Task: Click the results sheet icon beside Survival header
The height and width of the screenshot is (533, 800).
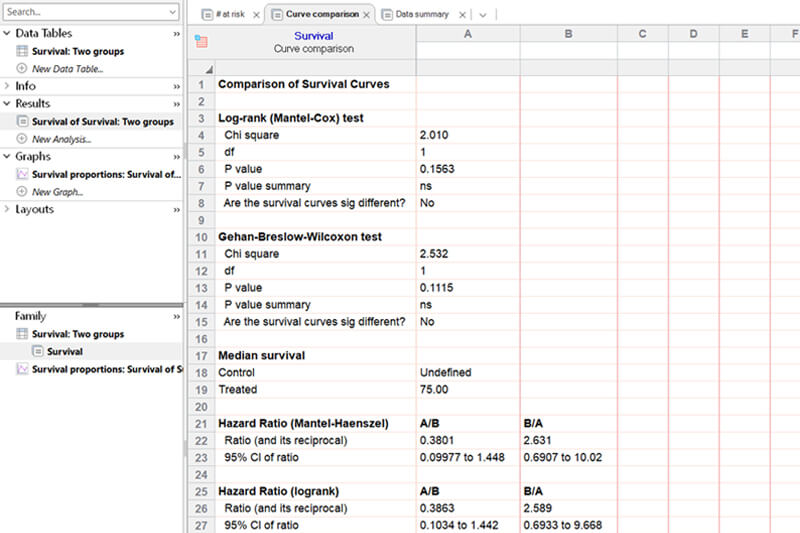Action: click(x=201, y=42)
